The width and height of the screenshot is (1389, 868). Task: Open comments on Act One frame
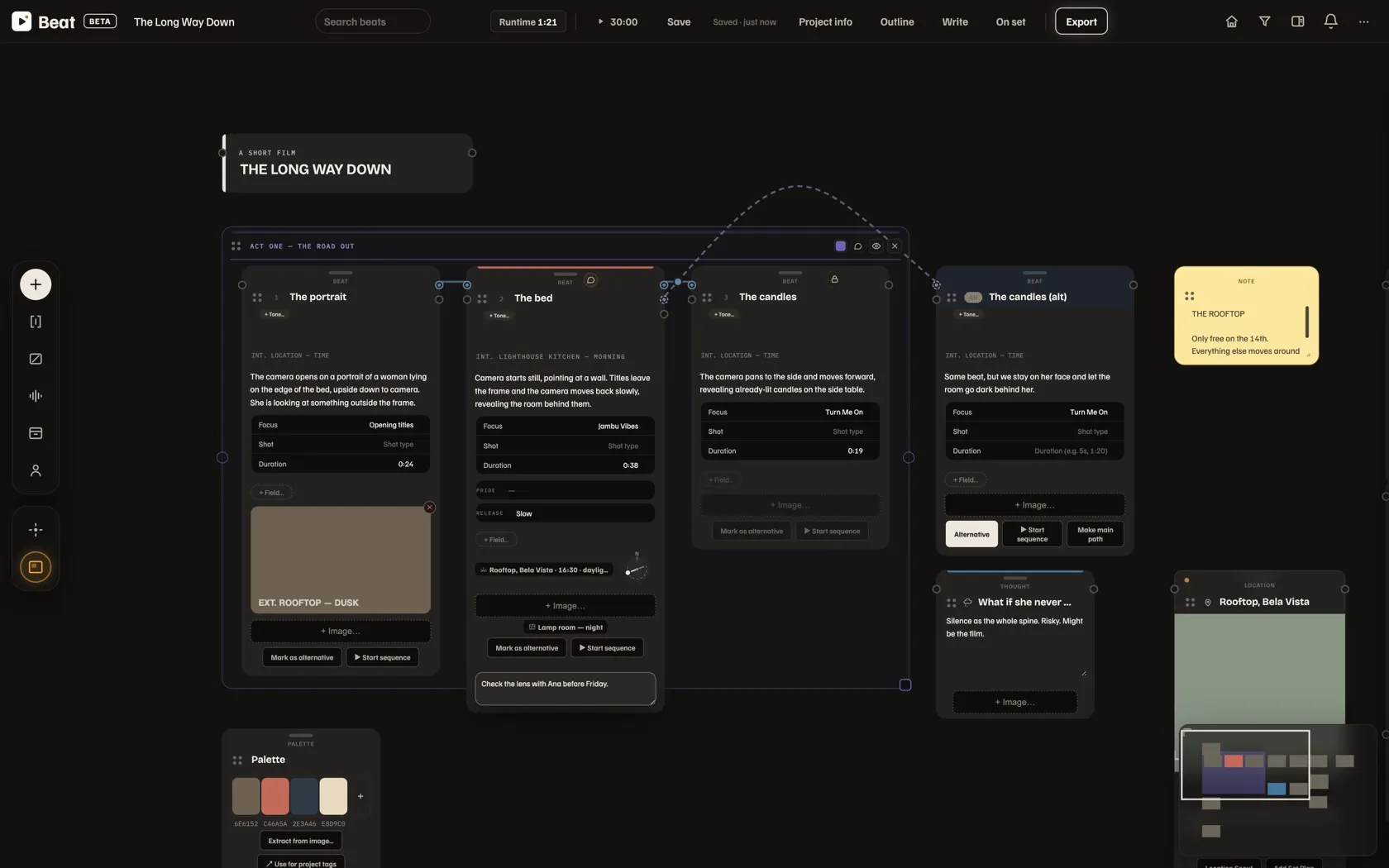point(858,246)
